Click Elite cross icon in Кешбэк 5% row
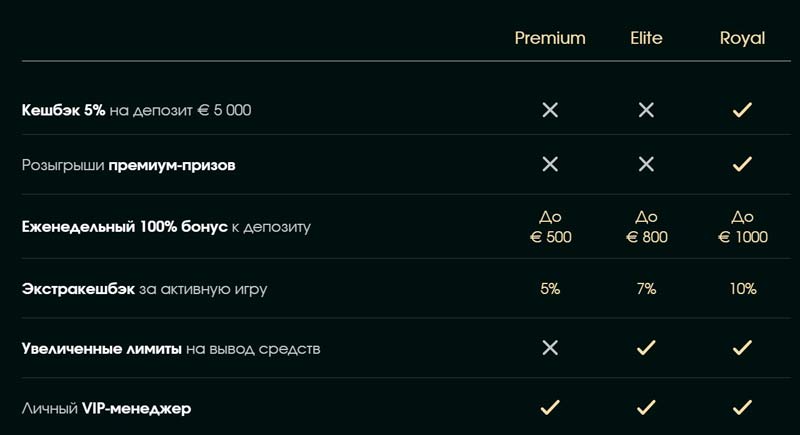The image size is (800, 435). click(x=646, y=110)
